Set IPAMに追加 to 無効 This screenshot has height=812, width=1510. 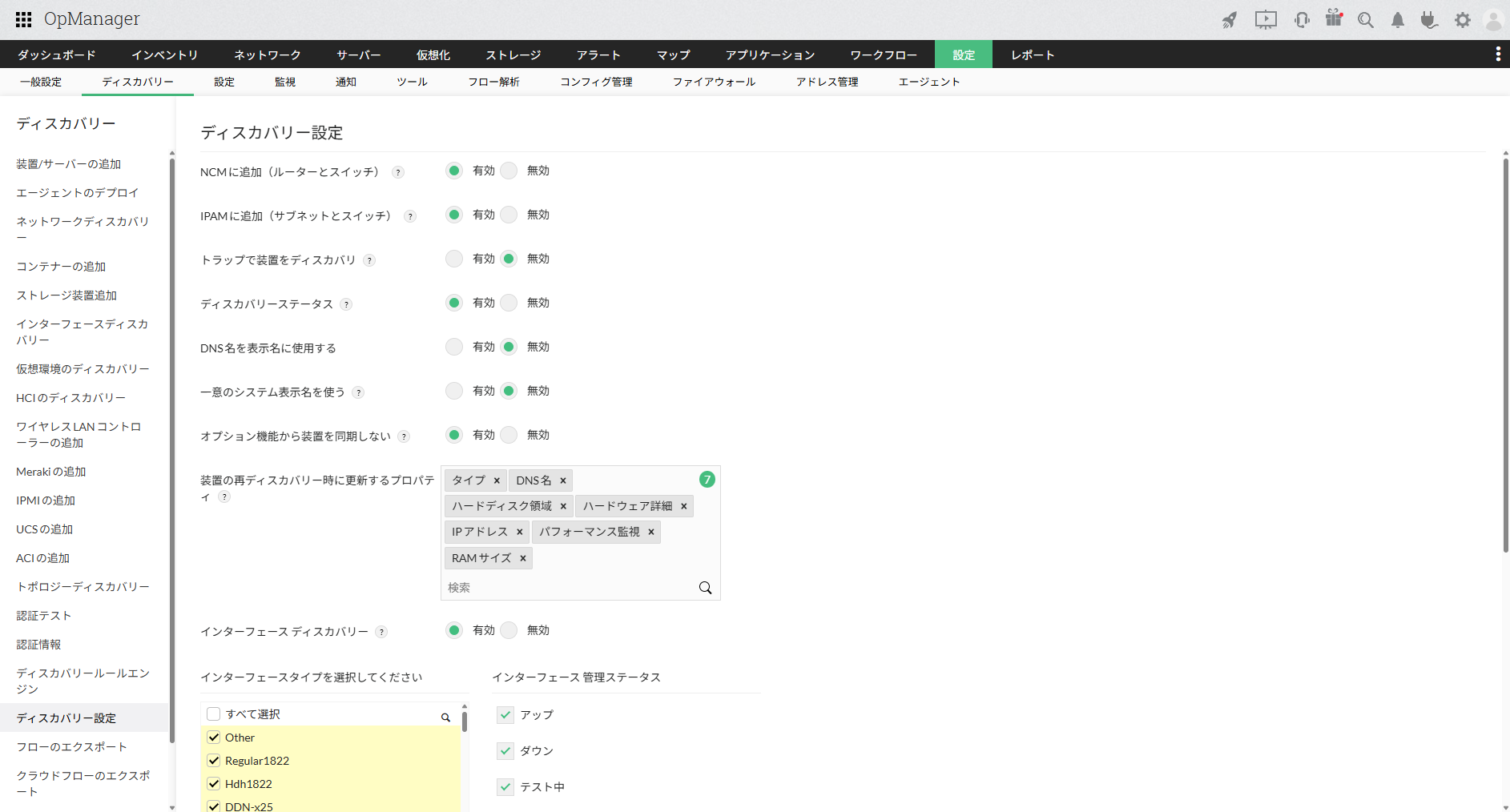pyautogui.click(x=509, y=215)
